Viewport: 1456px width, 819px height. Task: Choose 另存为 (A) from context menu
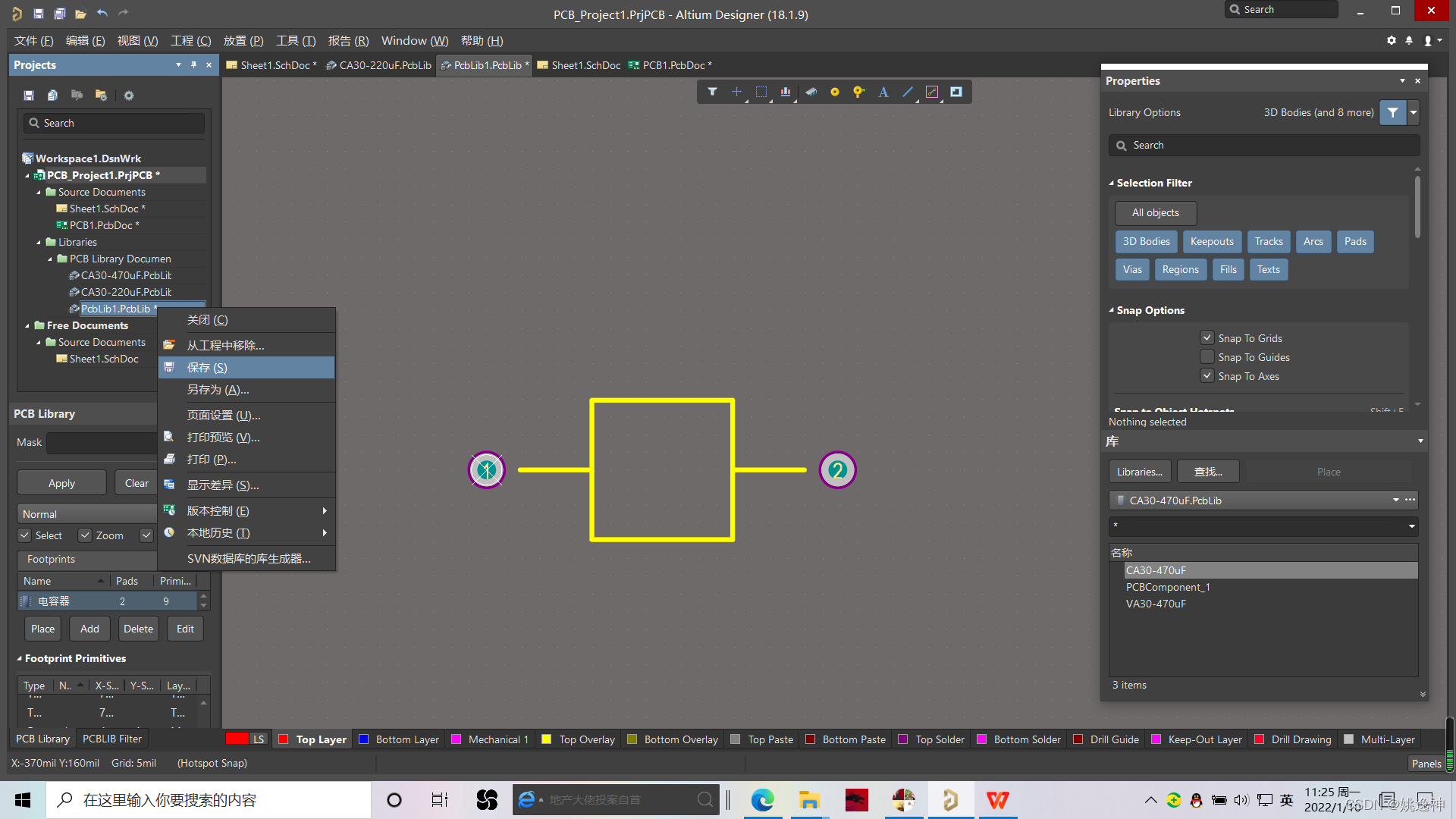point(218,390)
